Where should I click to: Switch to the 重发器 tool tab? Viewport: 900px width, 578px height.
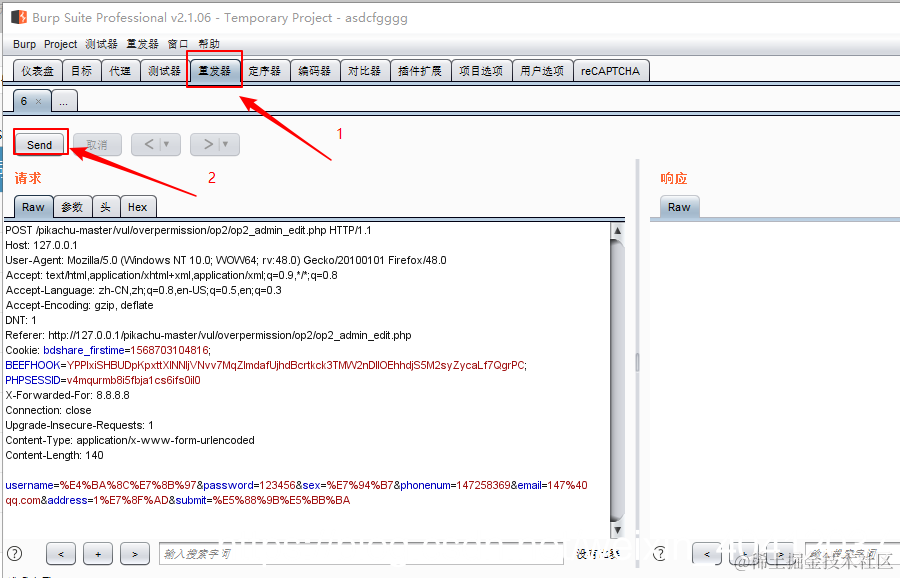(215, 71)
